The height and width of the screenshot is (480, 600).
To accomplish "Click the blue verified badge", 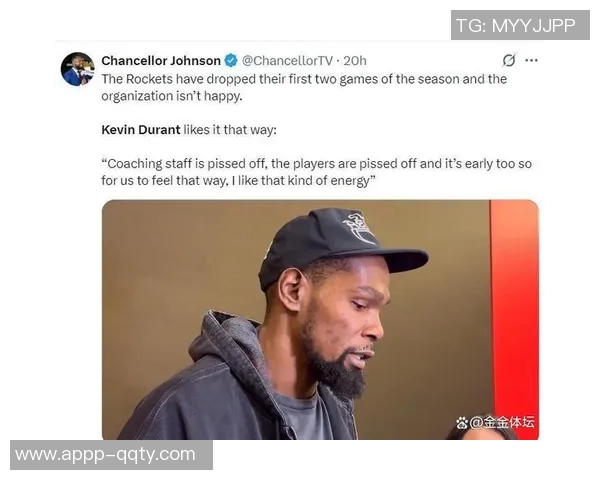I will click(231, 60).
